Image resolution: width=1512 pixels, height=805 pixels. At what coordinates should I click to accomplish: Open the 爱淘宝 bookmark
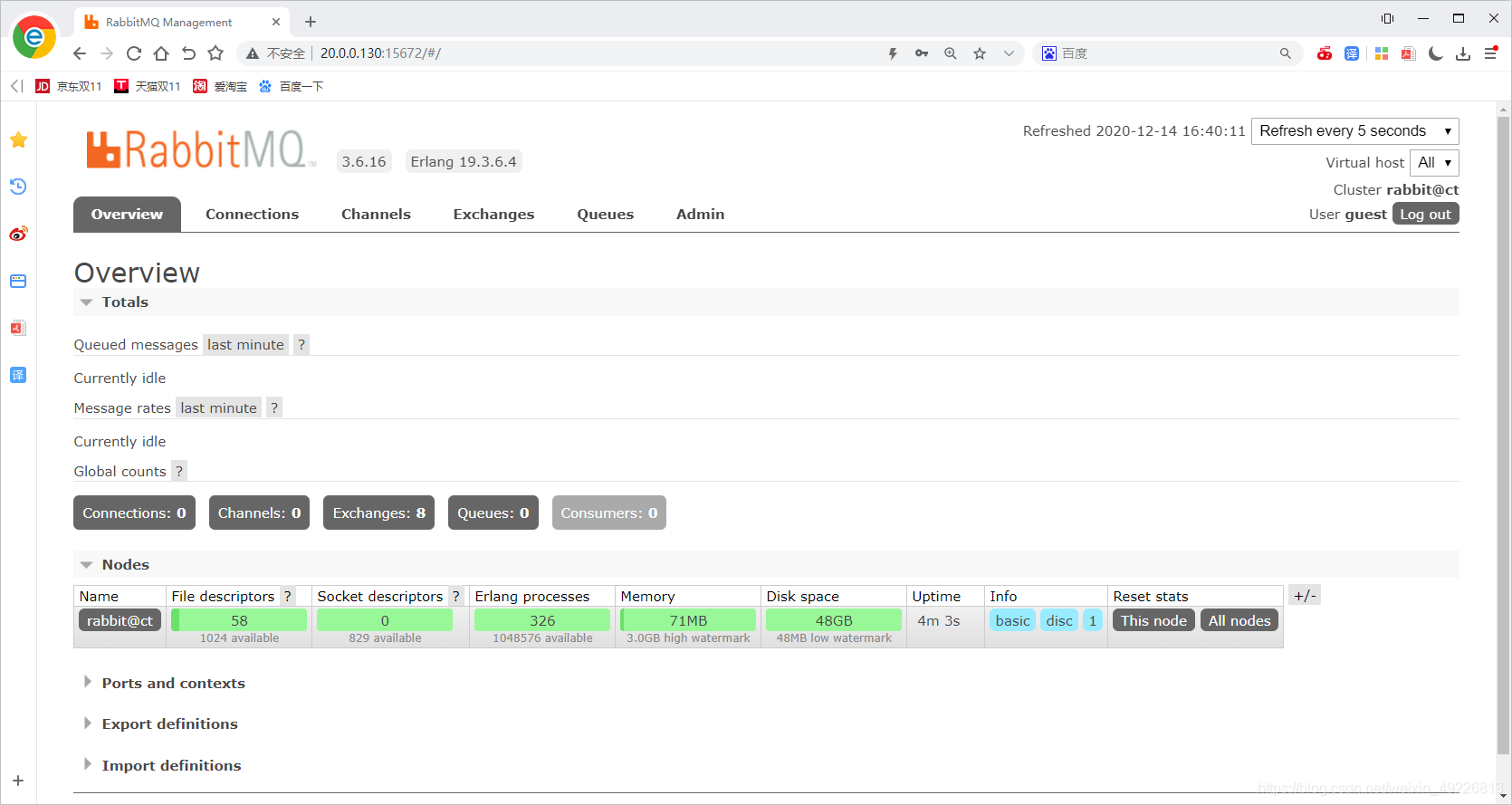point(220,86)
